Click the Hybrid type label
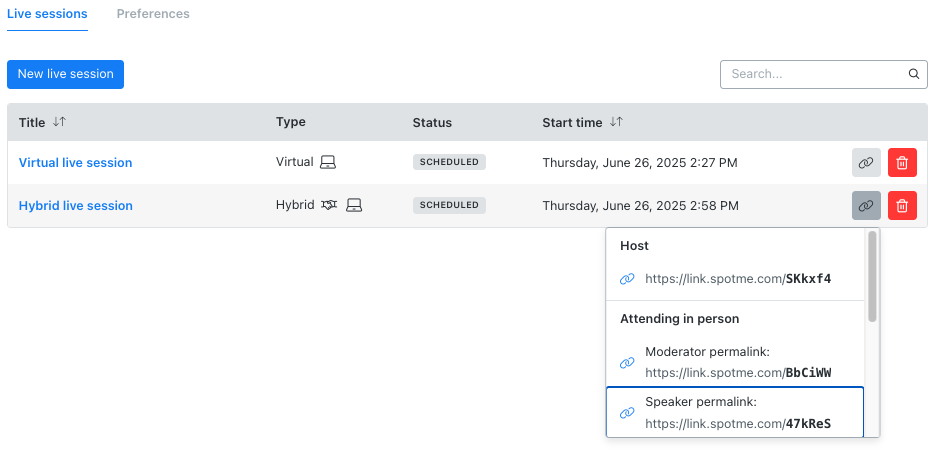This screenshot has width=943, height=455. tap(295, 205)
